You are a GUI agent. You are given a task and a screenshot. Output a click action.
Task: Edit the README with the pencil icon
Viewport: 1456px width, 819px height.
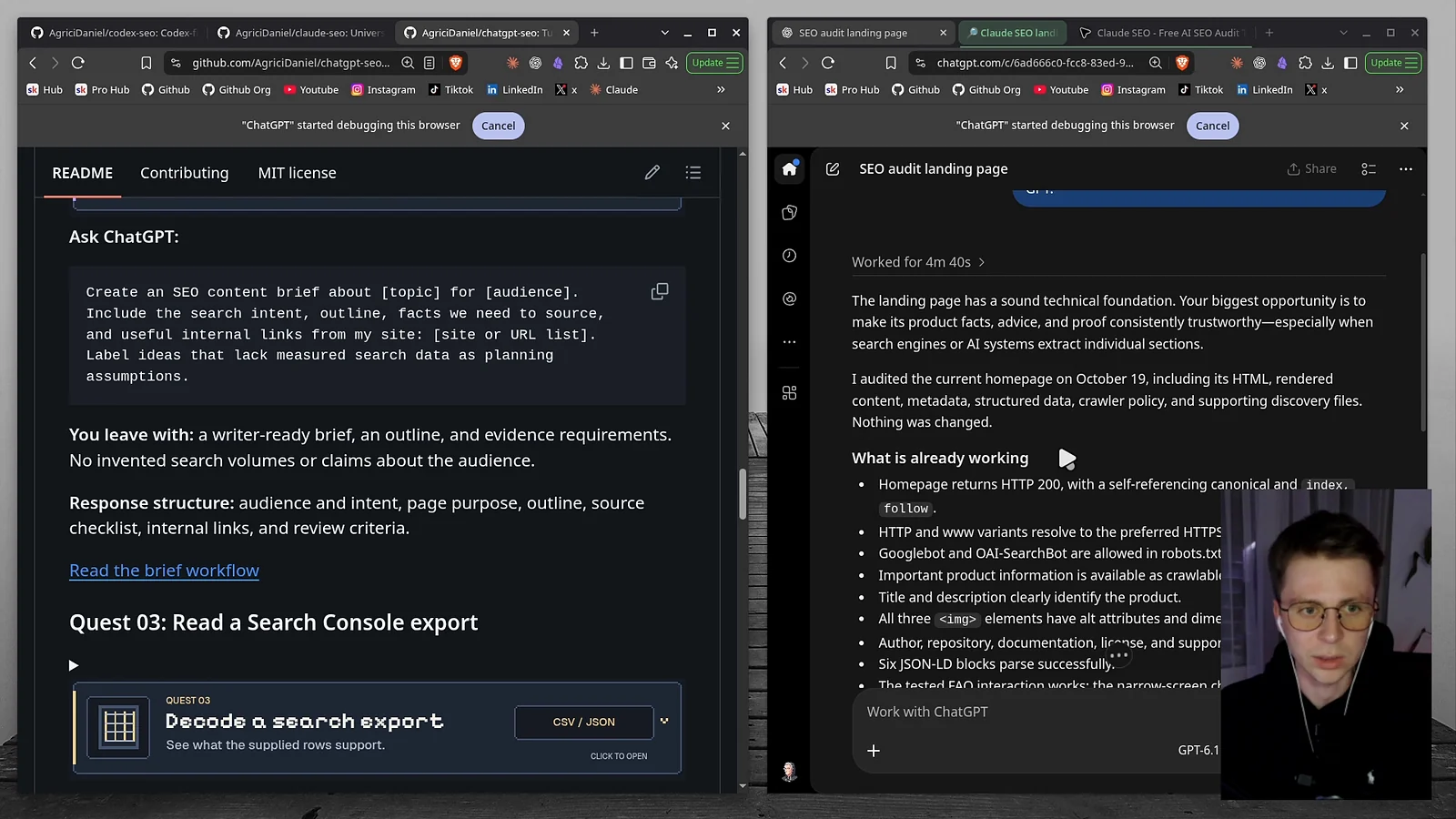click(x=652, y=172)
